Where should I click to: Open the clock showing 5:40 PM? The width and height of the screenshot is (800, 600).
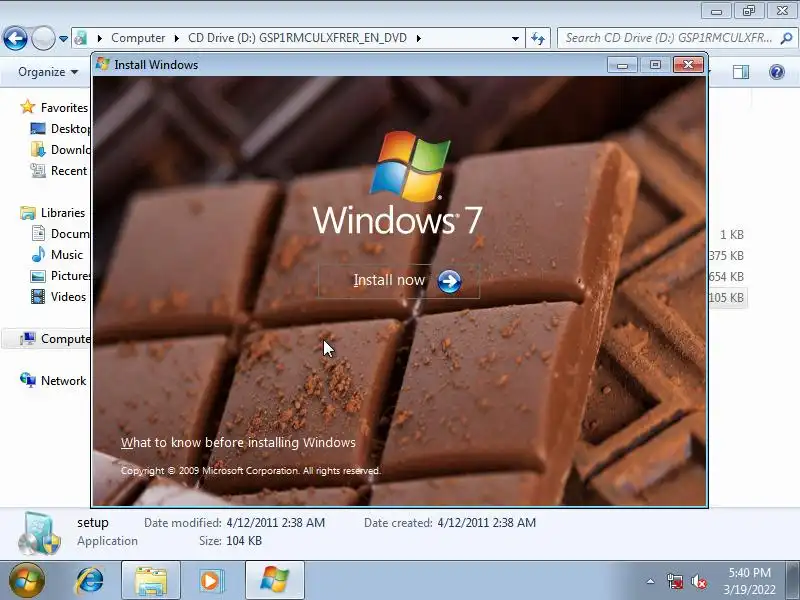click(x=749, y=581)
